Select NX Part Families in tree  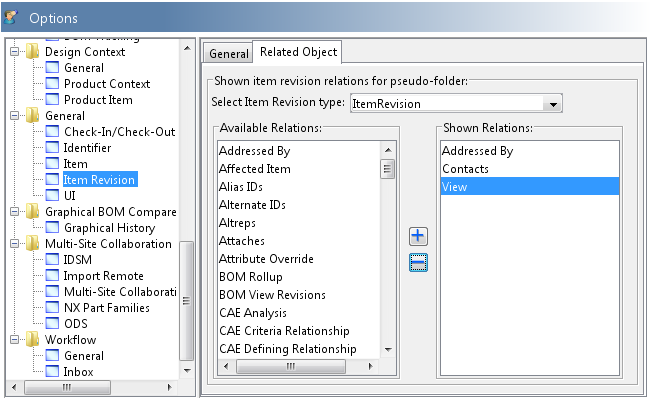[x=106, y=308]
